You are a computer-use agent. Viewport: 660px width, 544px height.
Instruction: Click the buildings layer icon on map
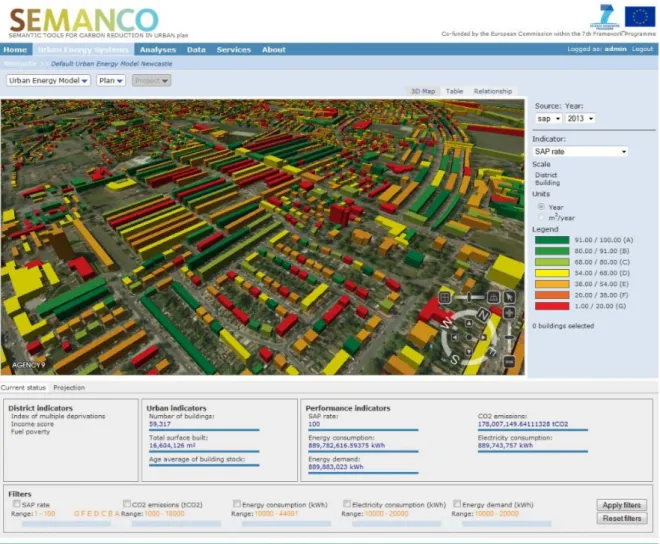tap(493, 298)
